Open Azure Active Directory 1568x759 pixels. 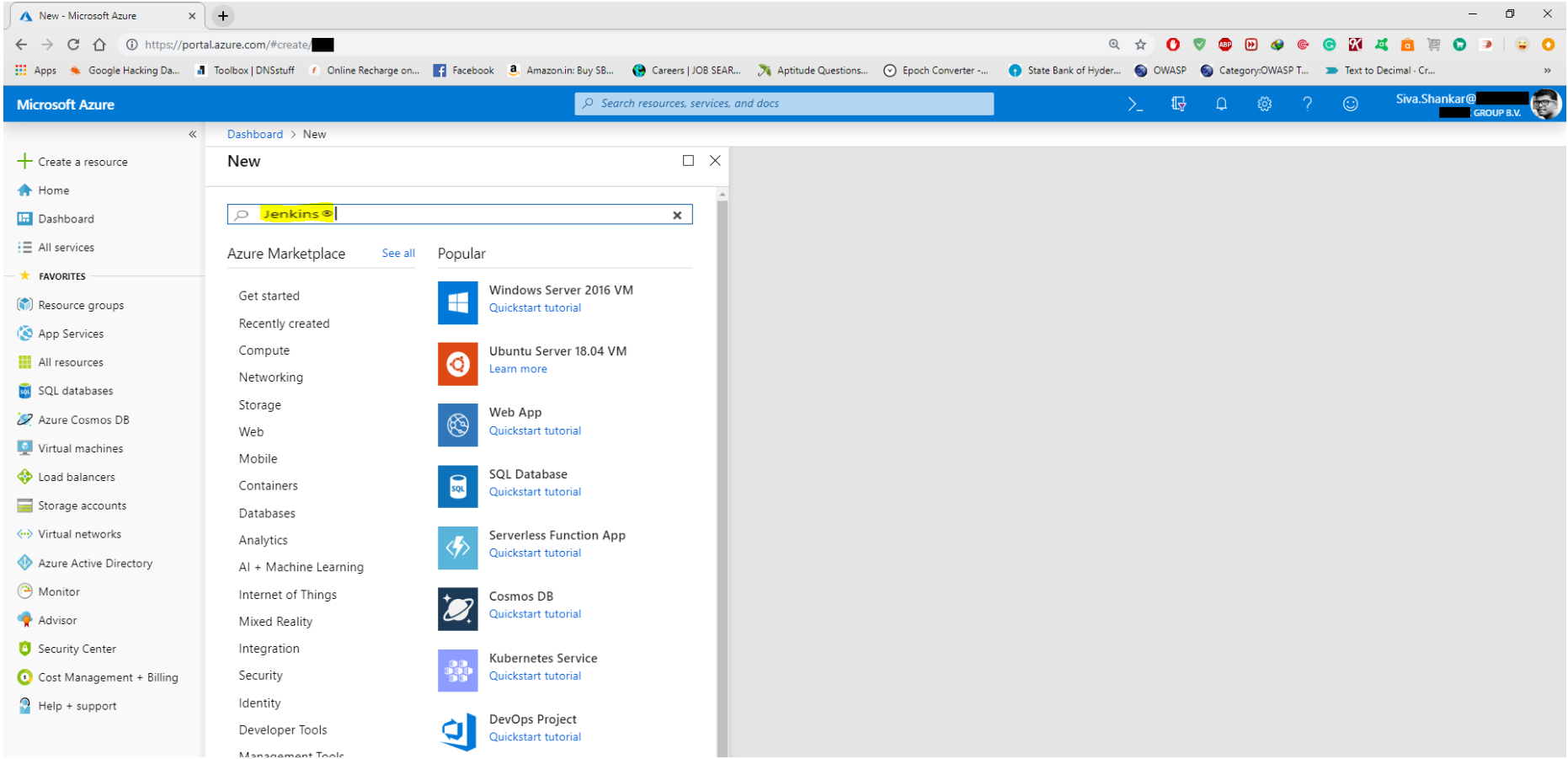point(95,563)
